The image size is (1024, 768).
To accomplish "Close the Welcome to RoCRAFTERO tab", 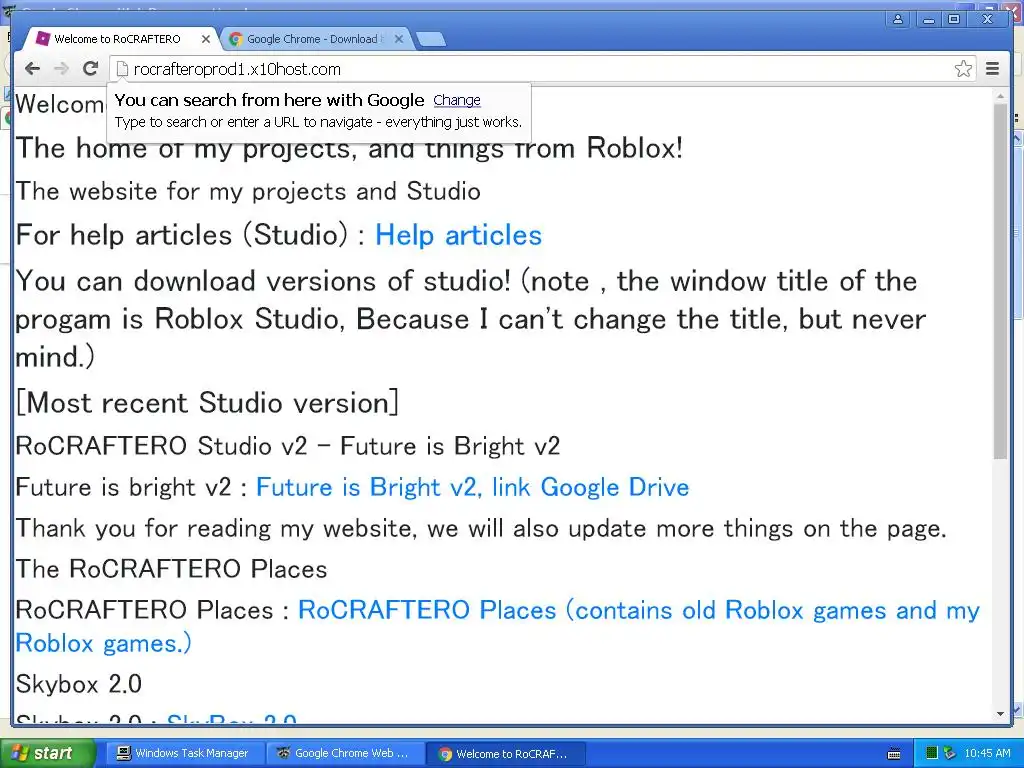I will [x=206, y=39].
